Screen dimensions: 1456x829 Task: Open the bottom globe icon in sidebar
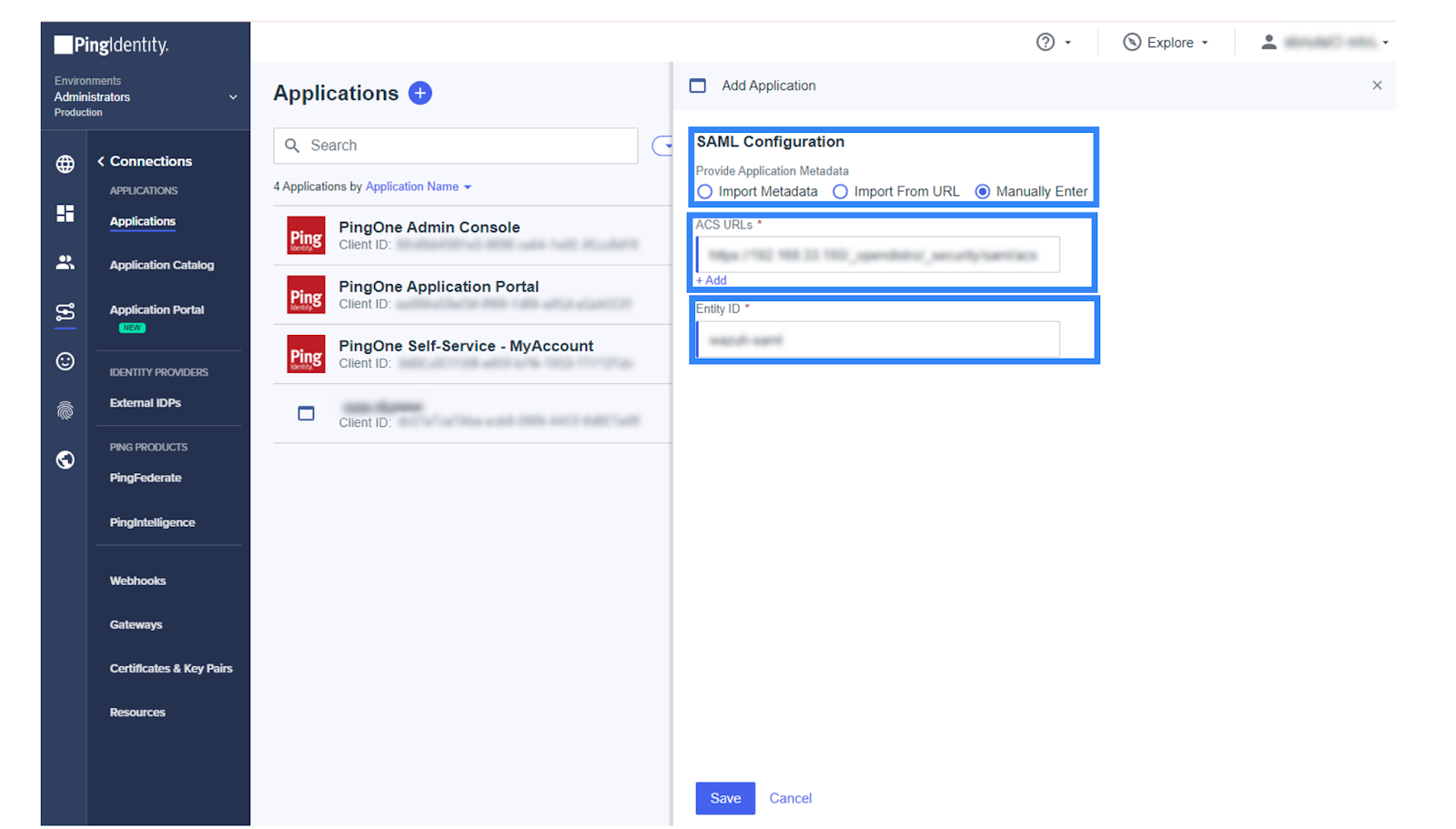coord(66,460)
